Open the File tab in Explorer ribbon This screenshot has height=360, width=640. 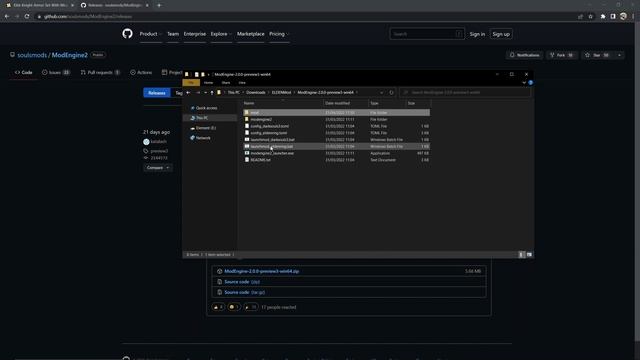click(191, 83)
